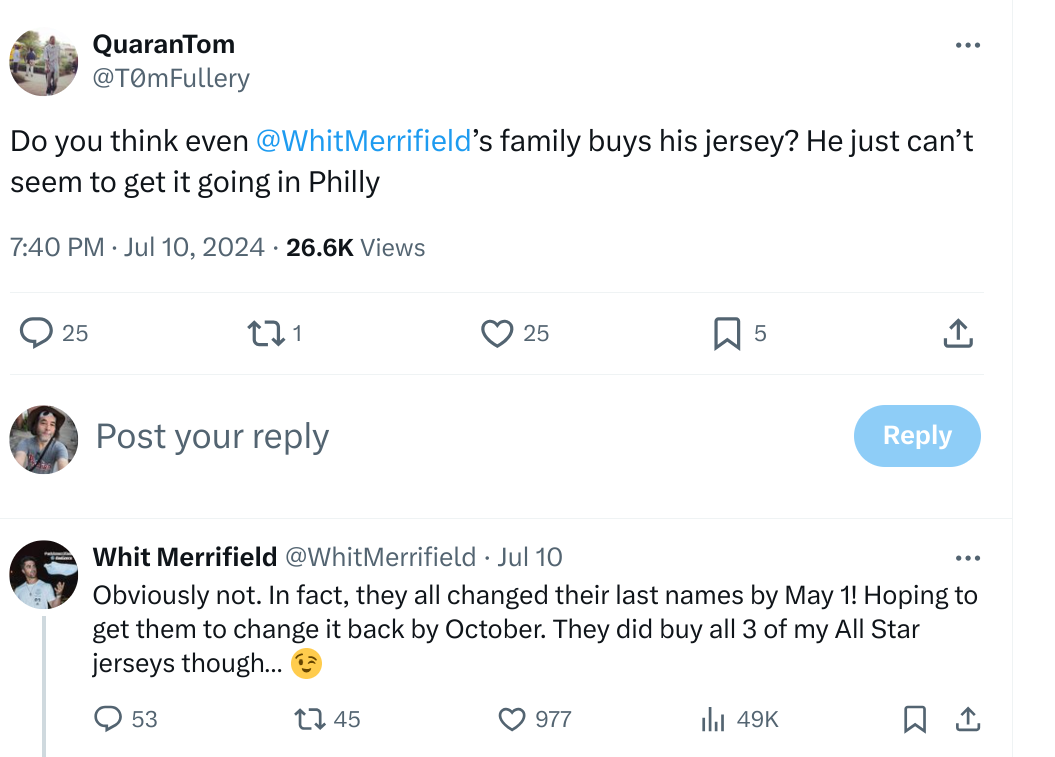The width and height of the screenshot is (1055, 757).
Task: Open Whit Merrifield's profile picture
Action: [x=44, y=575]
